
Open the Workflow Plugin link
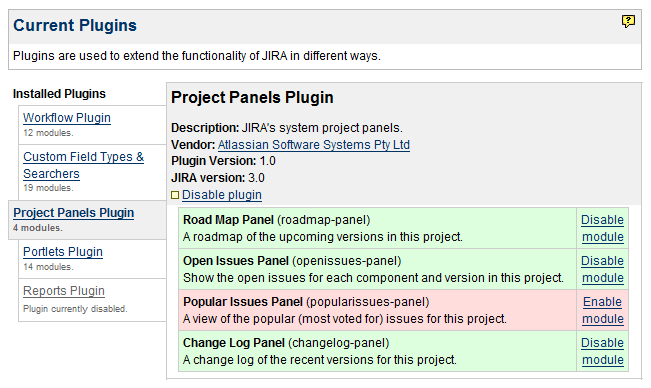pyautogui.click(x=67, y=118)
